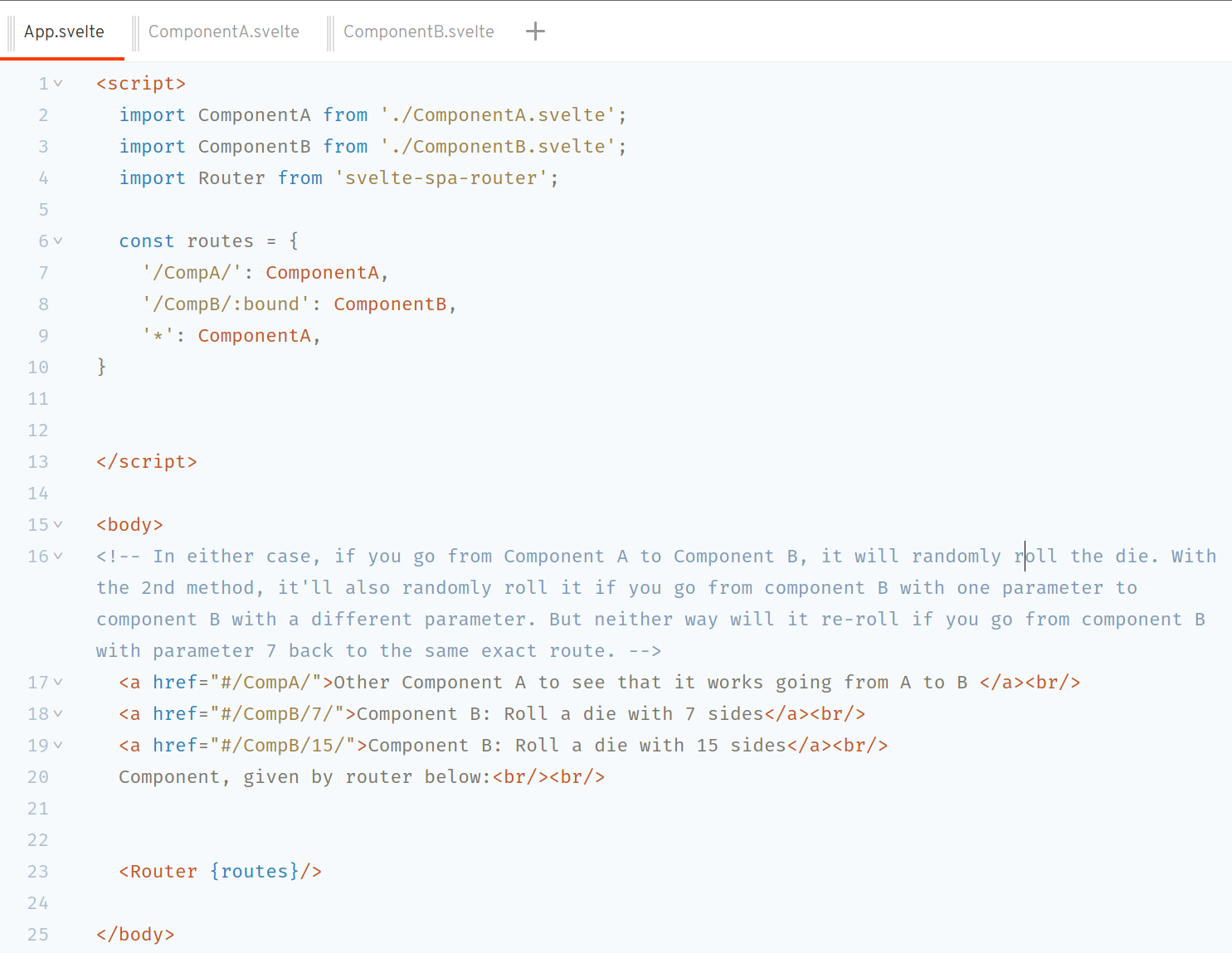
Task: Open the ComponentA.svelte tab
Action: [223, 32]
